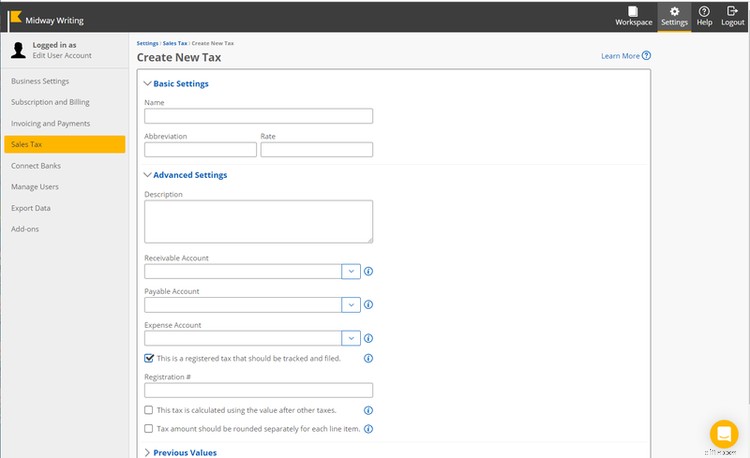Image resolution: width=750 pixels, height=458 pixels.
Task: Open Manage Users
Action: tap(35, 187)
